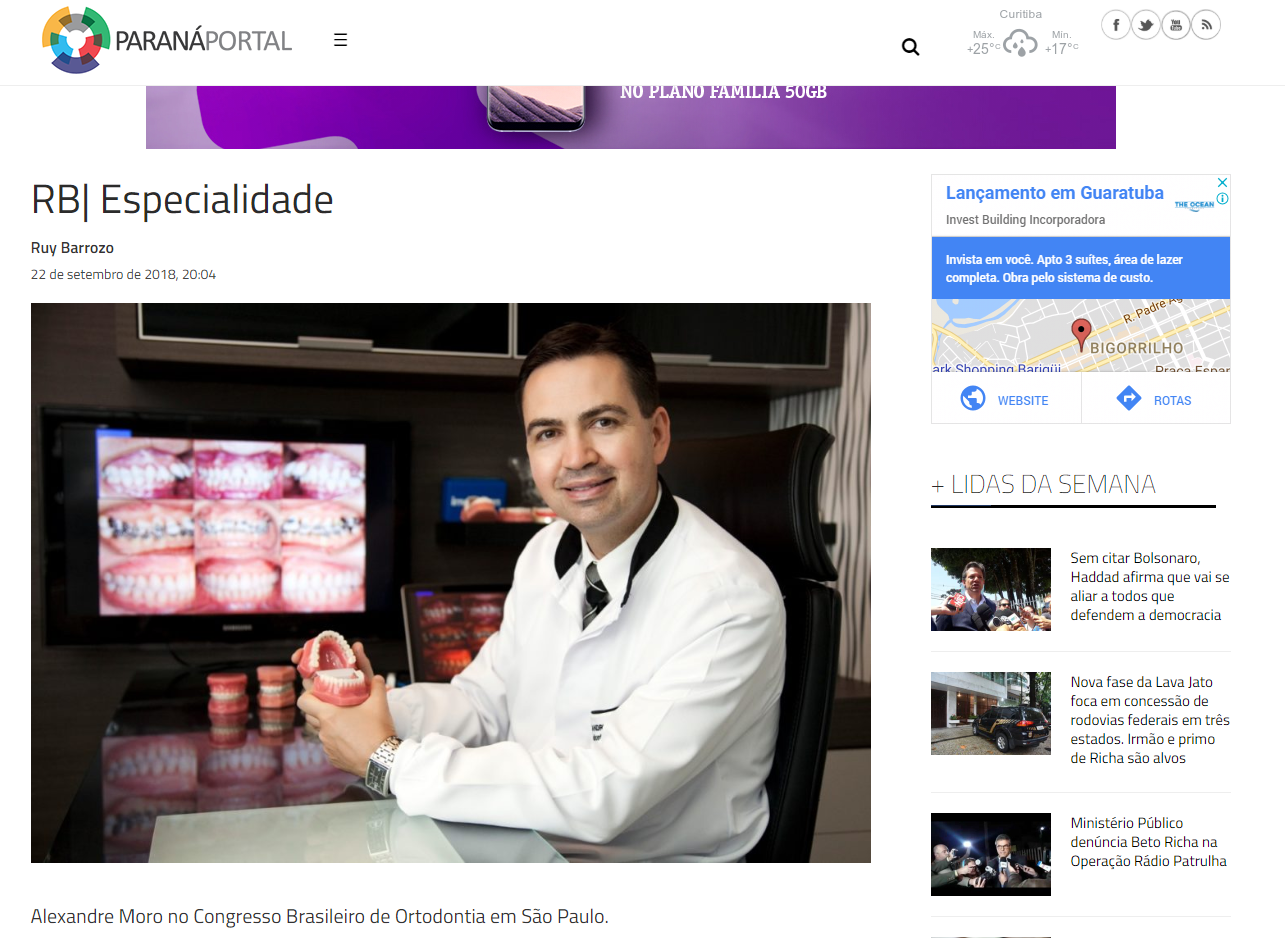Click the Haddad article thumbnail

pos(990,589)
